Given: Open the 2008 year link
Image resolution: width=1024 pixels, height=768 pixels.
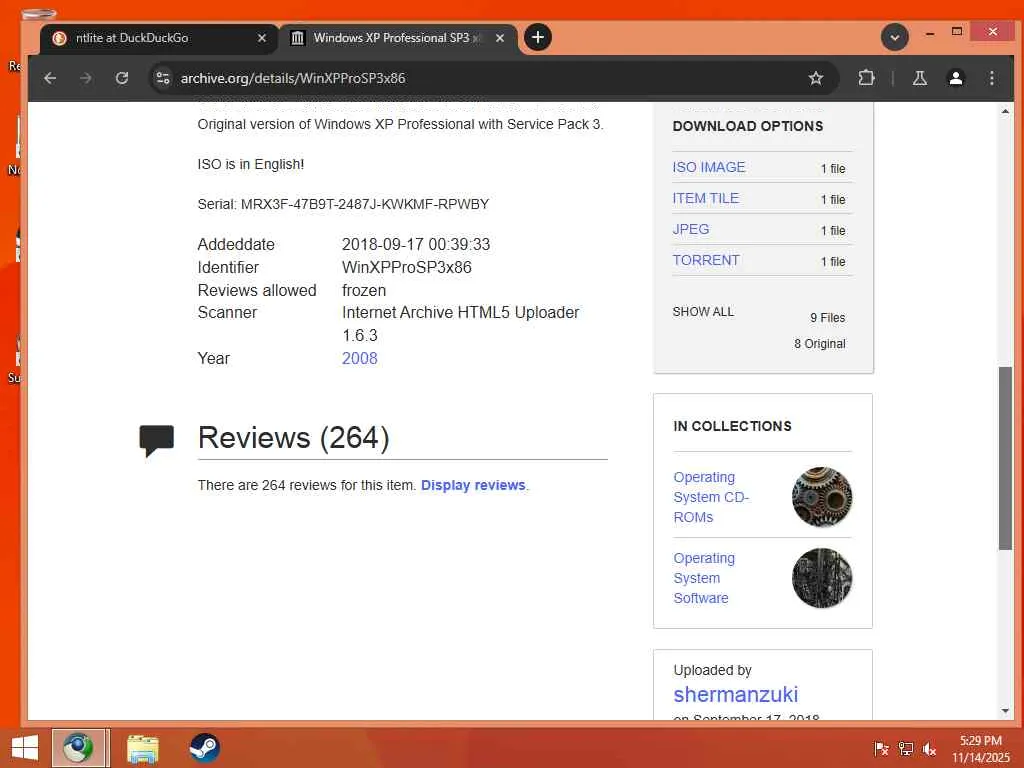Looking at the screenshot, I should 360,358.
